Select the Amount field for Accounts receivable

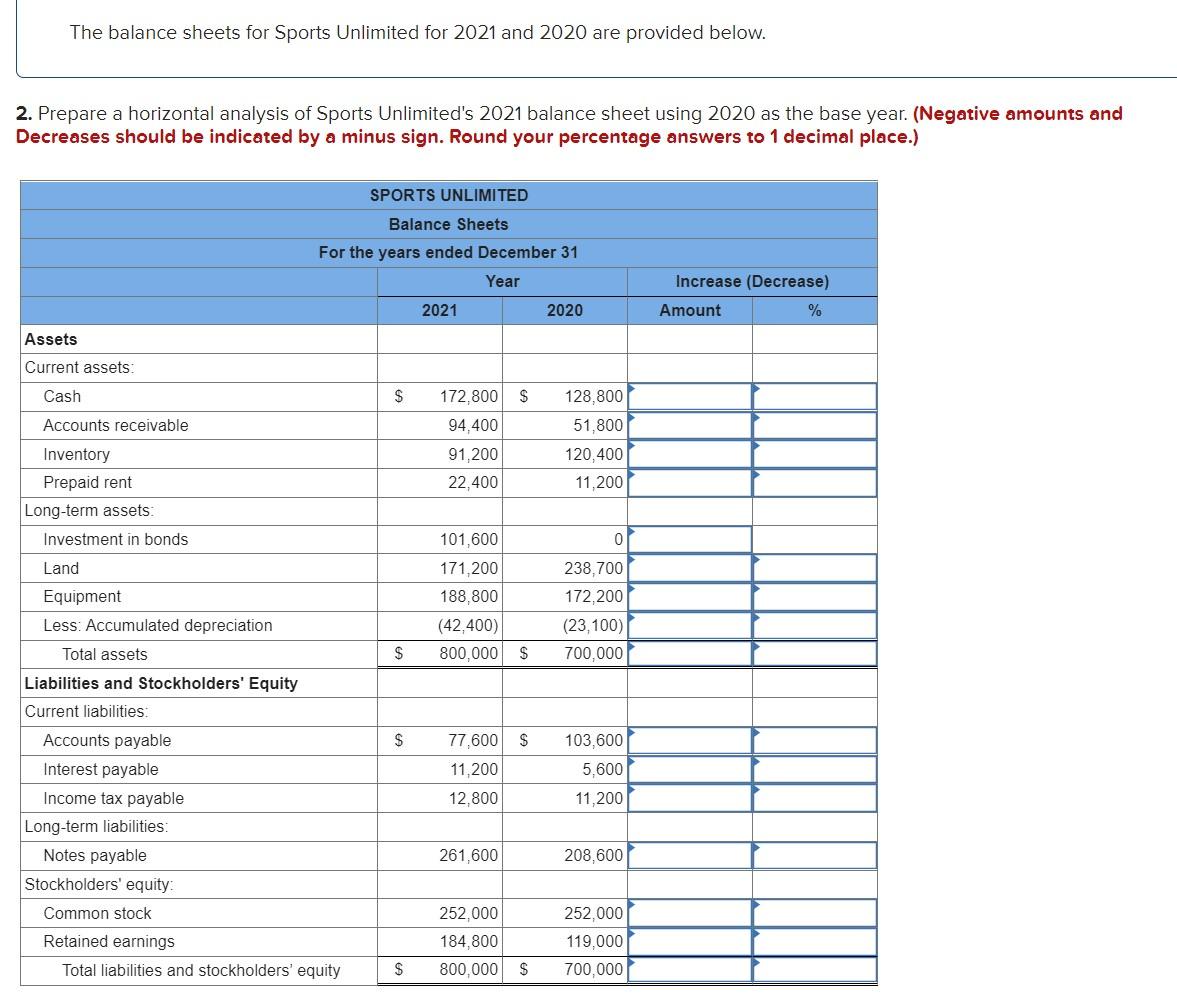pyautogui.click(x=688, y=425)
